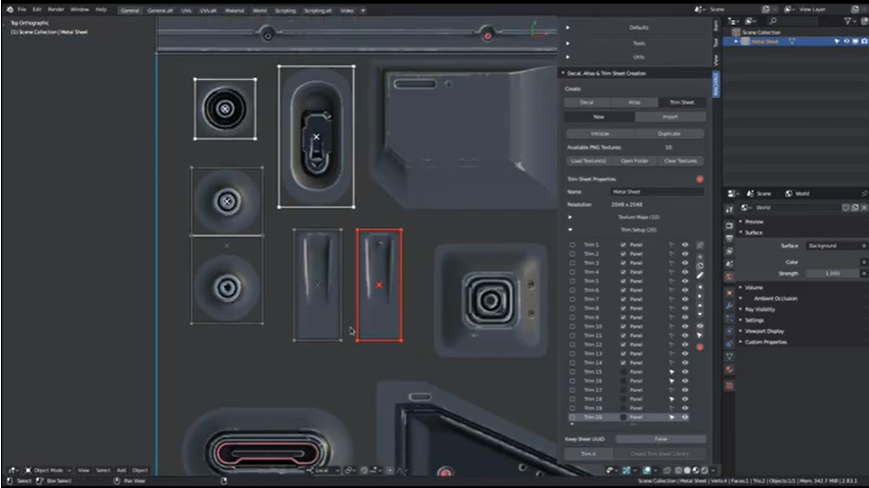Click the select arrow icon on Trim 20 row
The height and width of the screenshot is (488, 869).
(x=672, y=417)
